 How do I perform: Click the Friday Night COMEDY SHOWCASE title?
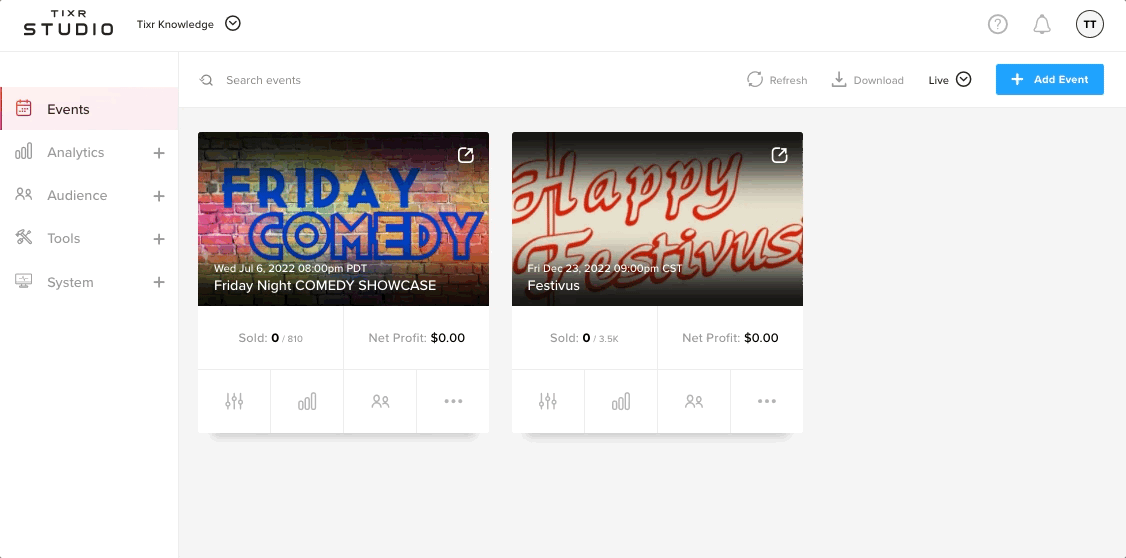click(x=325, y=285)
